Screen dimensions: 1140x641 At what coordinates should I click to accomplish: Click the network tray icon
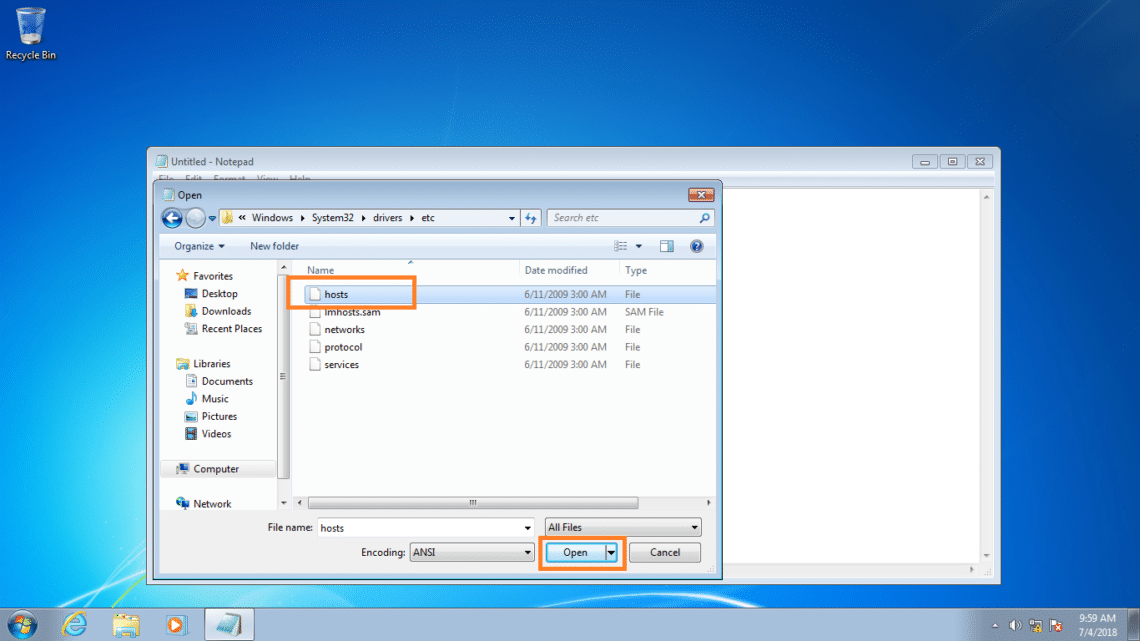(x=1036, y=626)
